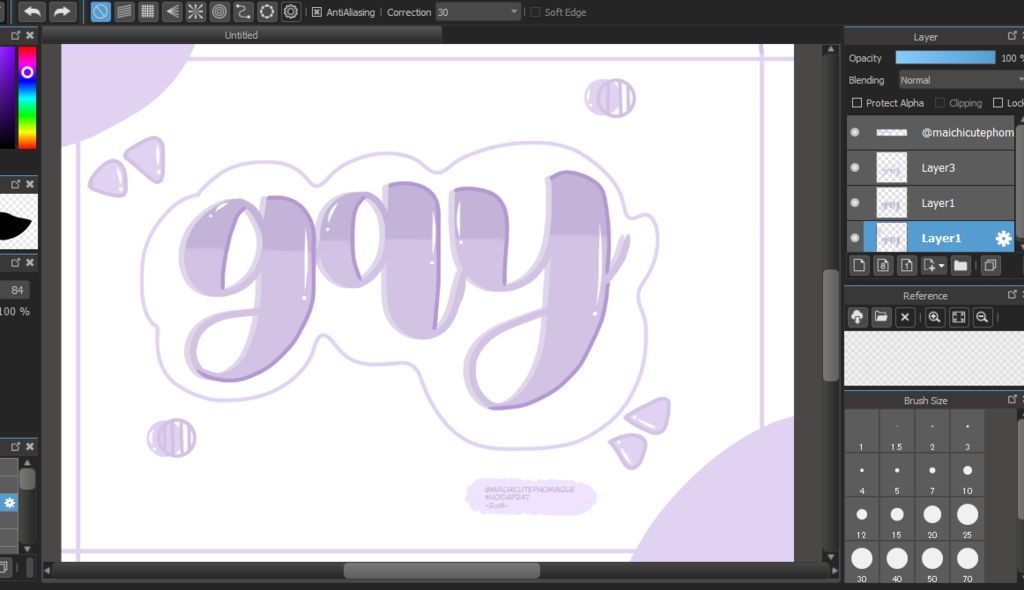Adjust the layer Opacity slider

click(945, 57)
